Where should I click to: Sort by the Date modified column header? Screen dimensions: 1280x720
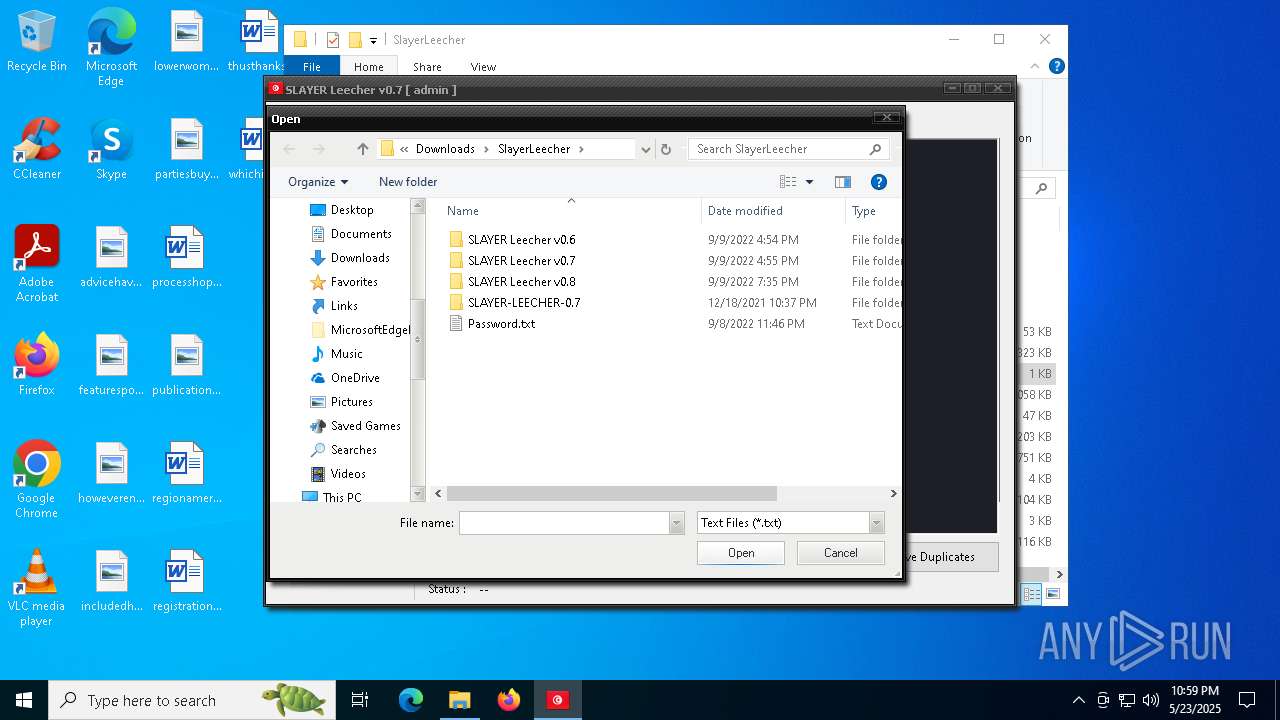click(745, 211)
